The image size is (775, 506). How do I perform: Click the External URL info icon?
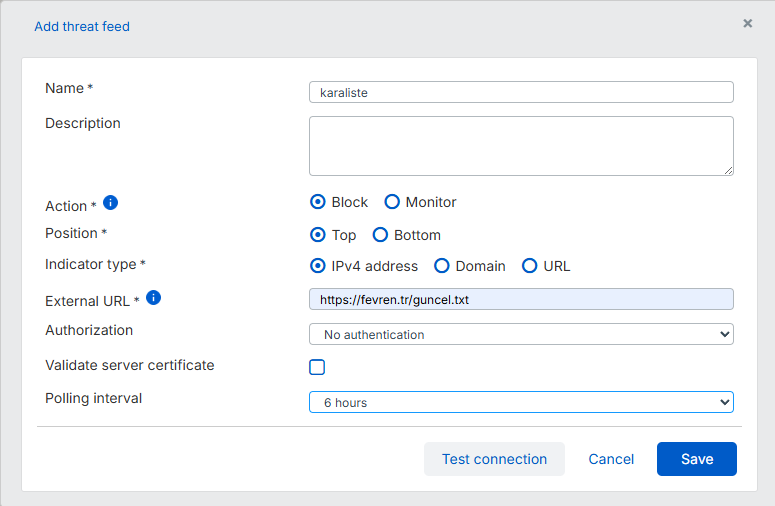pos(153,298)
